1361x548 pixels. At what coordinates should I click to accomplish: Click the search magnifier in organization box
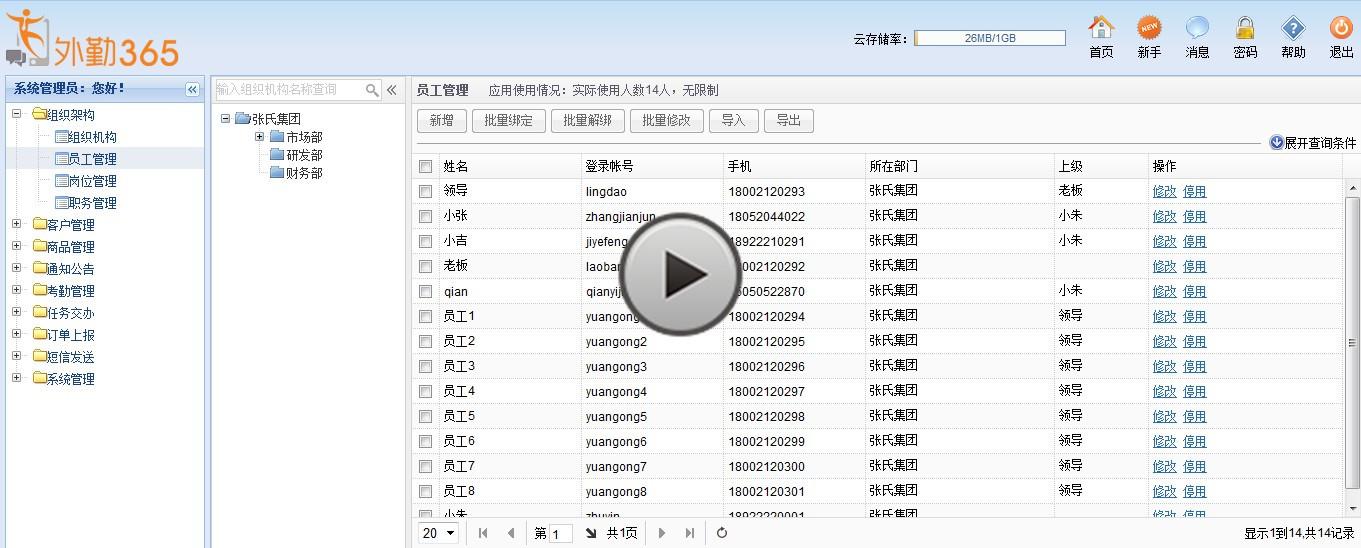click(372, 90)
